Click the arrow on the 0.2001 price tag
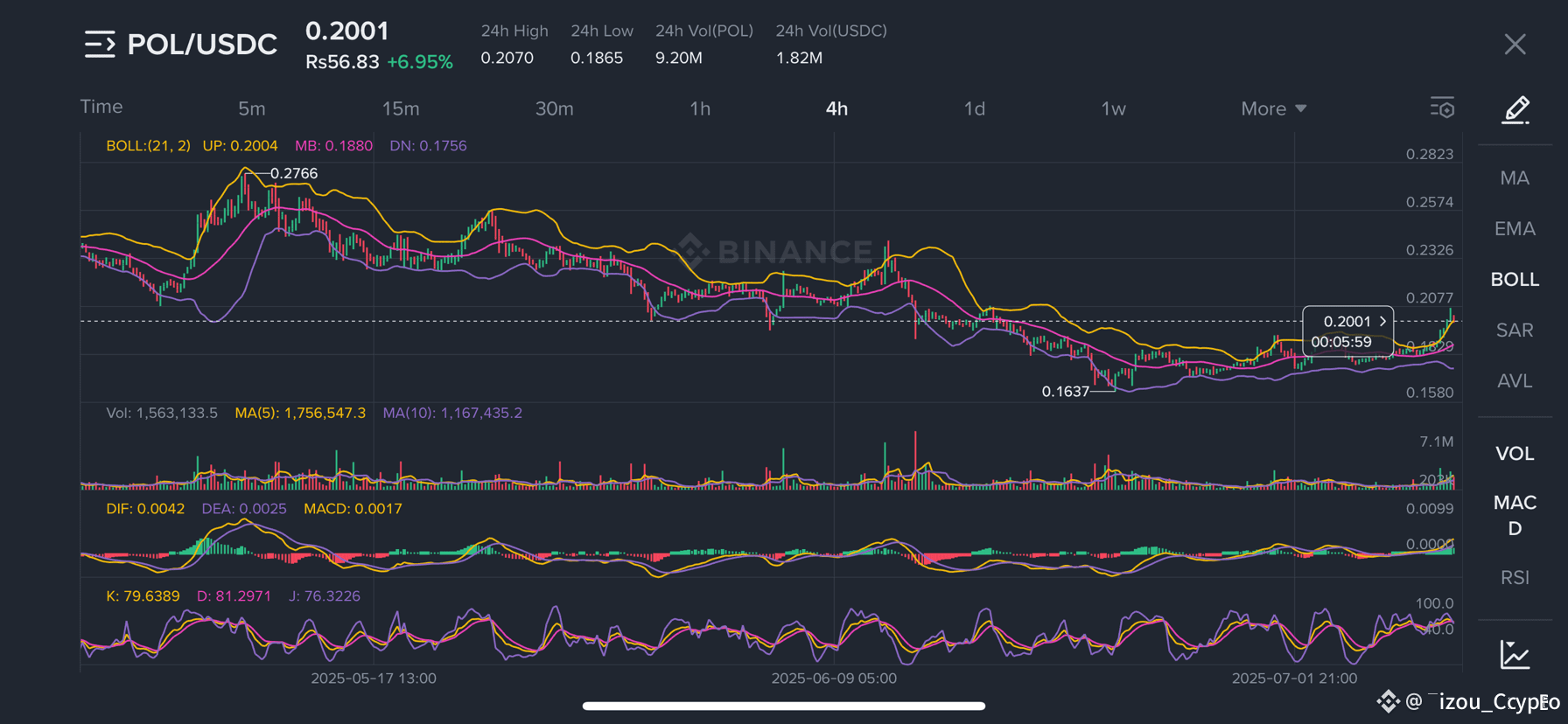The image size is (1568, 724). [1382, 321]
